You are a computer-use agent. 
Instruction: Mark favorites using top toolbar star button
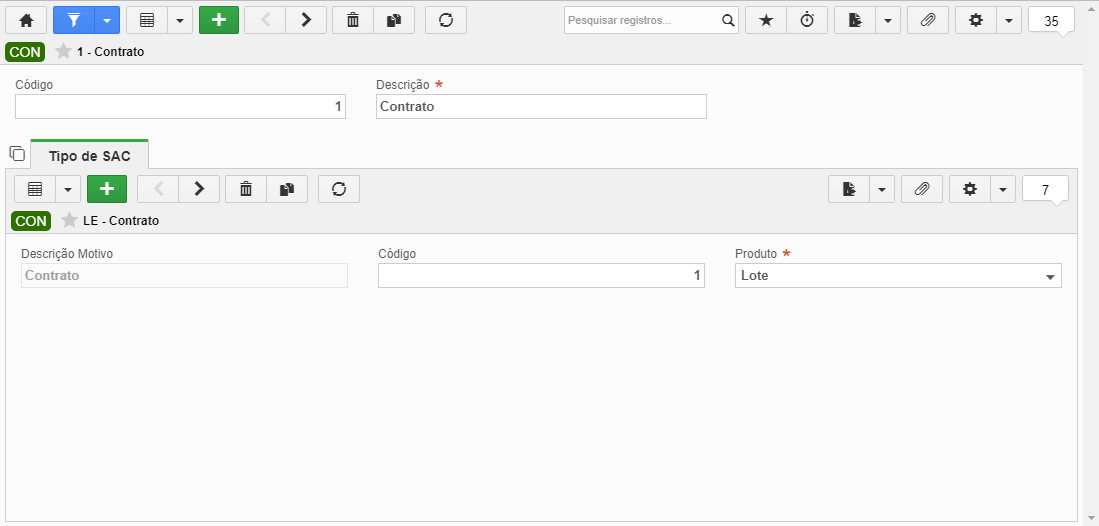(x=766, y=20)
